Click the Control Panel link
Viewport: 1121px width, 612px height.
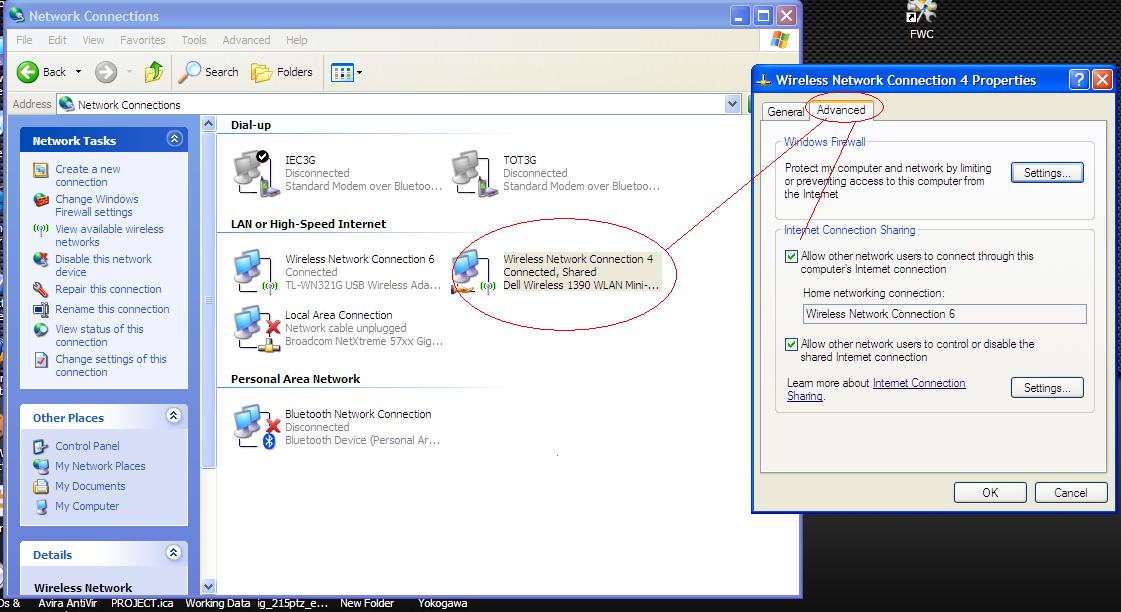point(87,445)
